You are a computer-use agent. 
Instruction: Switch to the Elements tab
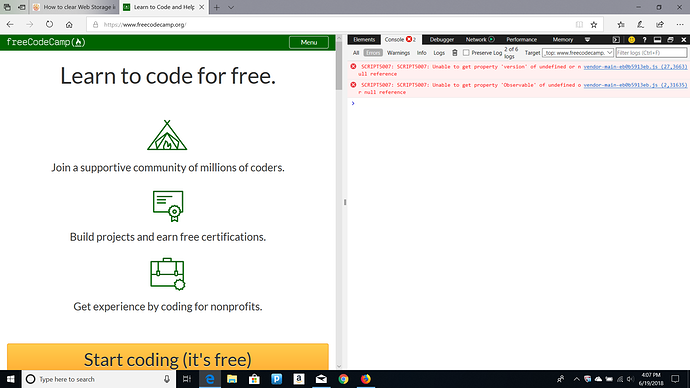[x=364, y=40]
